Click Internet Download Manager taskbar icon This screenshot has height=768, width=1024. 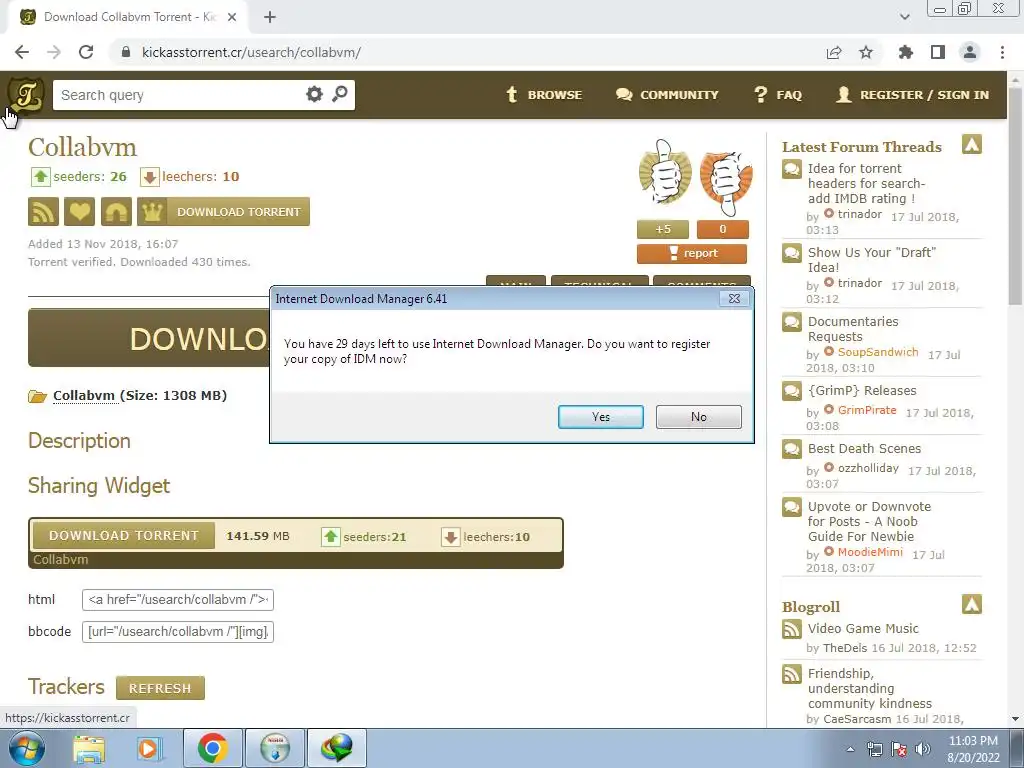337,748
